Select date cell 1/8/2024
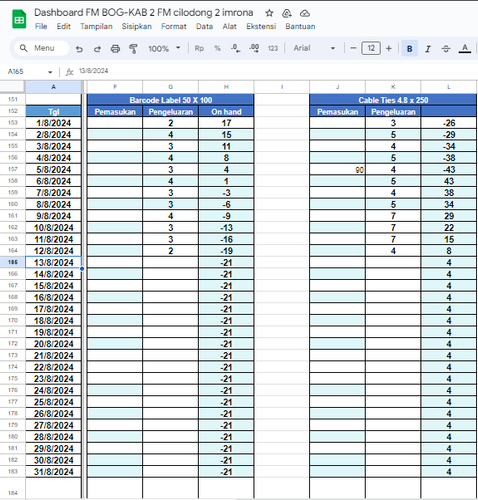Image resolution: width=478 pixels, height=500 pixels. click(53, 123)
